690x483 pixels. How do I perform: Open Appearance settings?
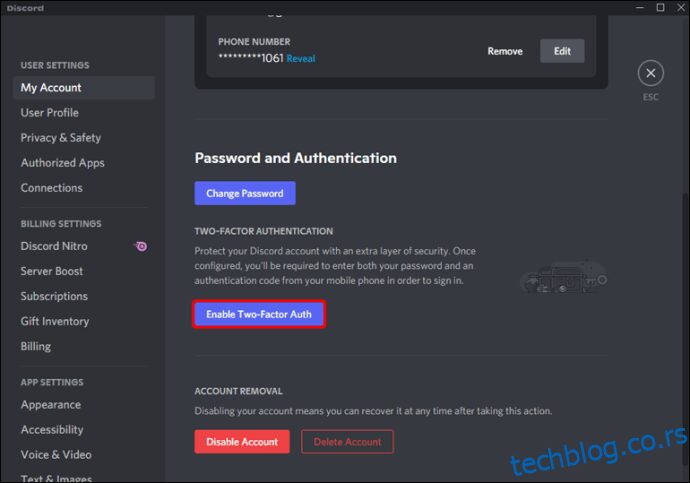[84, 405]
